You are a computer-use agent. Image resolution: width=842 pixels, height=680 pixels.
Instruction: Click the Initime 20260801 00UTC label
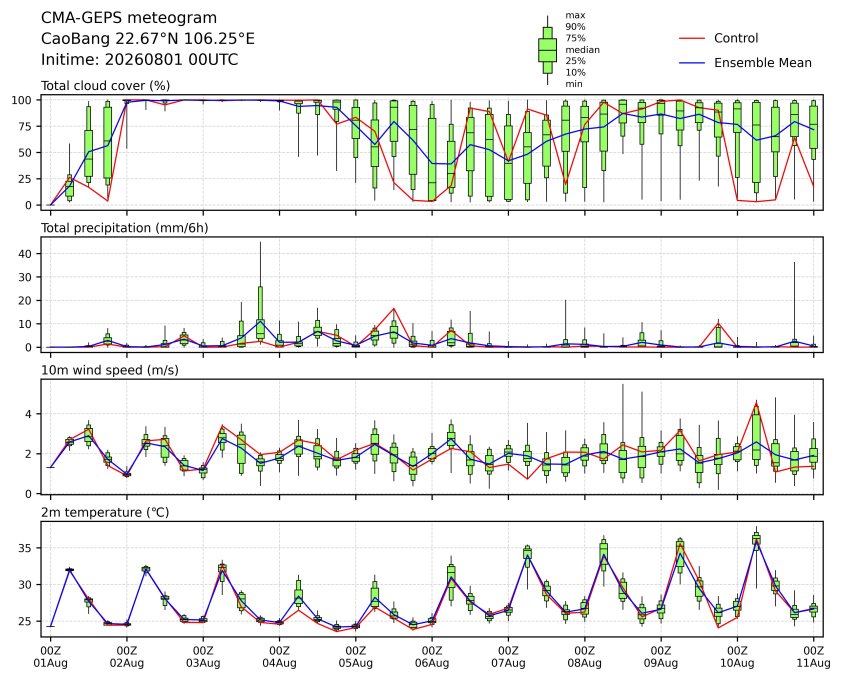pos(140,59)
